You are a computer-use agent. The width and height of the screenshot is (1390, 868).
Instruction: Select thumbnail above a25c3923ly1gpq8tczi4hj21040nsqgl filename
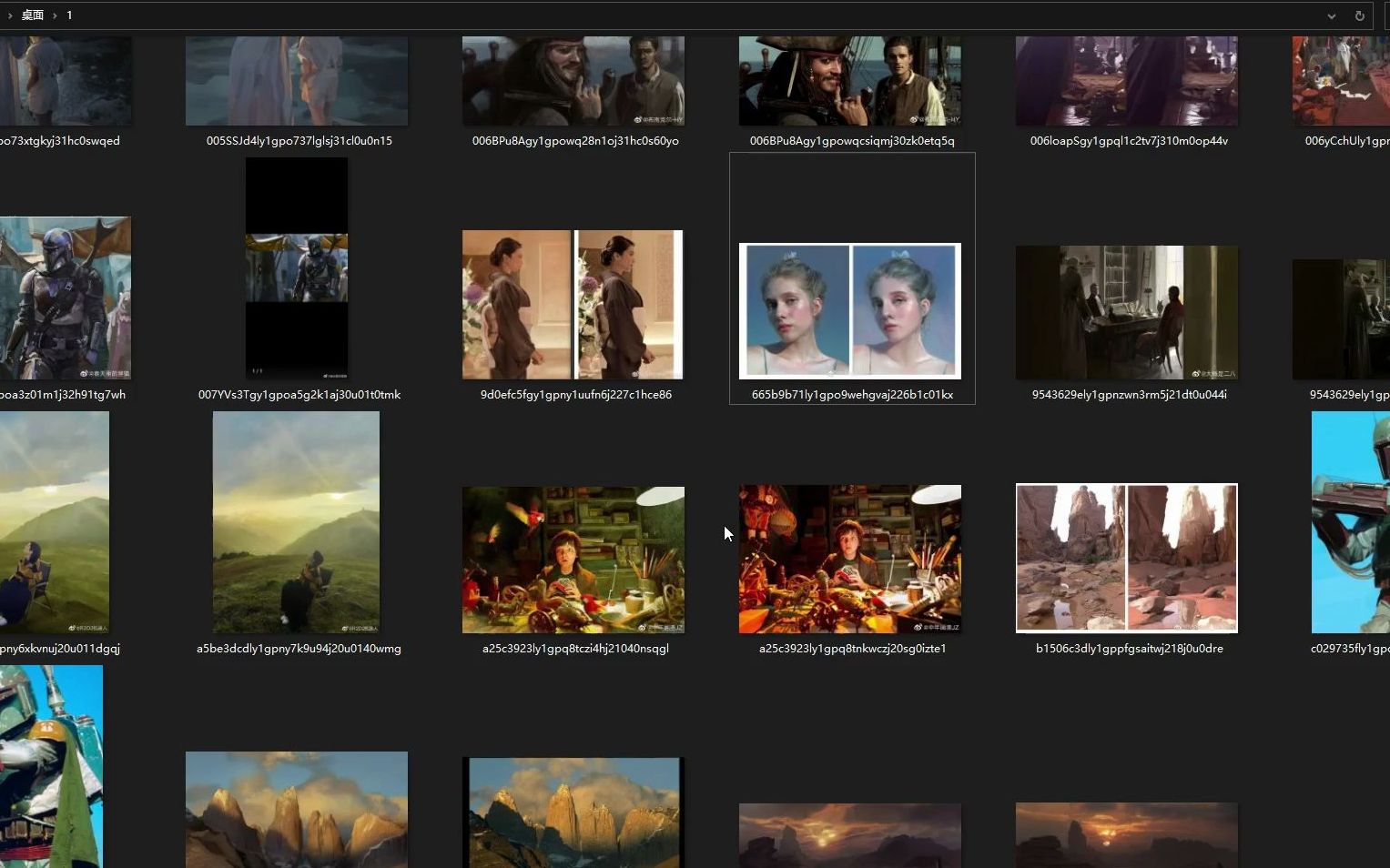click(573, 560)
